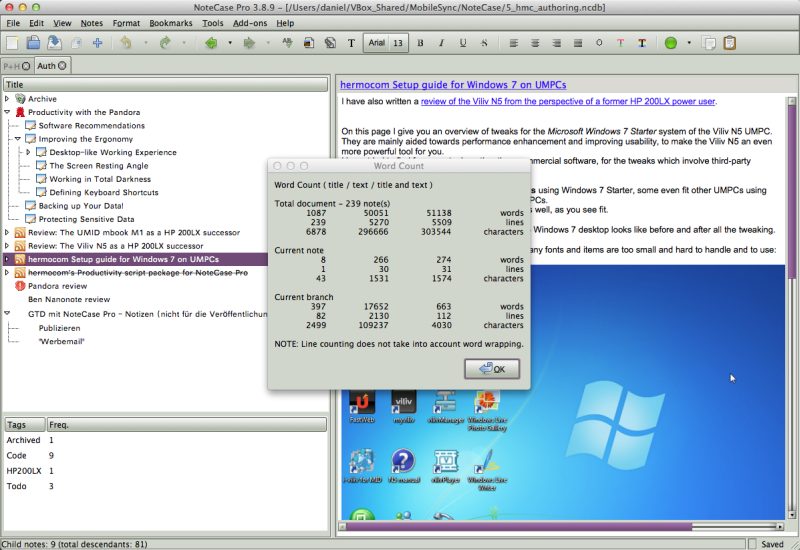This screenshot has height=550, width=800.
Task: Center align text
Action: [x=535, y=43]
